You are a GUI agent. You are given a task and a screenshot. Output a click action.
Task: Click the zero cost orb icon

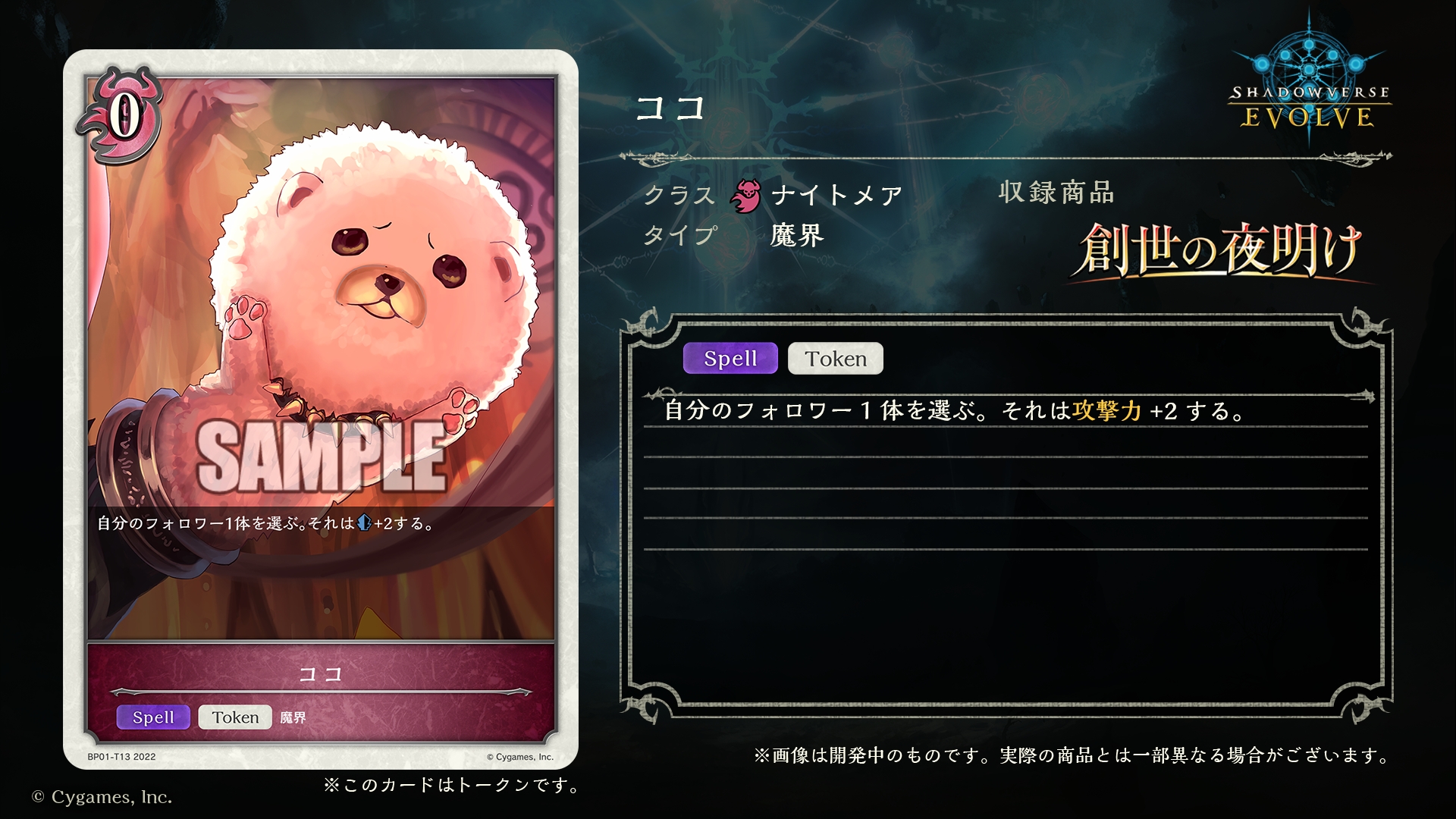tap(122, 115)
